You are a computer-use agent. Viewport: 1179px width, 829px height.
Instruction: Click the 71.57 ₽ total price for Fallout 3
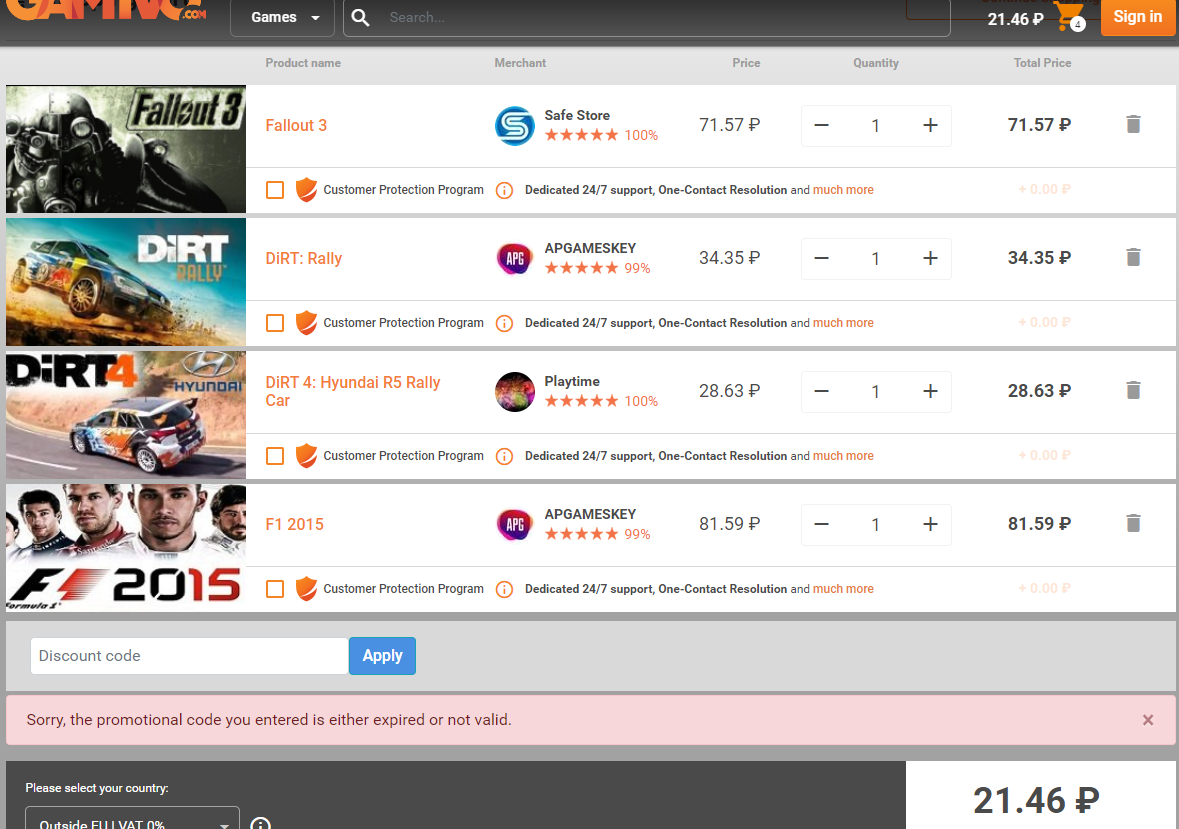click(1039, 125)
